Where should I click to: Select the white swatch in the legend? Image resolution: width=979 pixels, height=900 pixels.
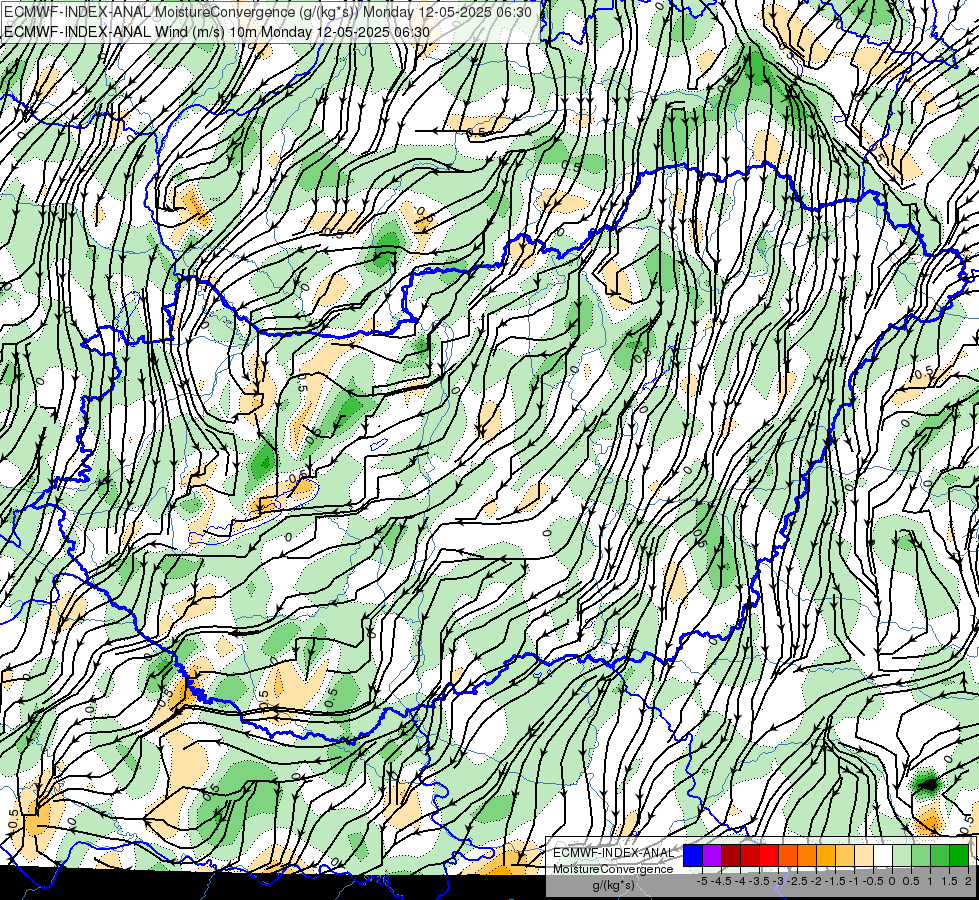pos(883,856)
